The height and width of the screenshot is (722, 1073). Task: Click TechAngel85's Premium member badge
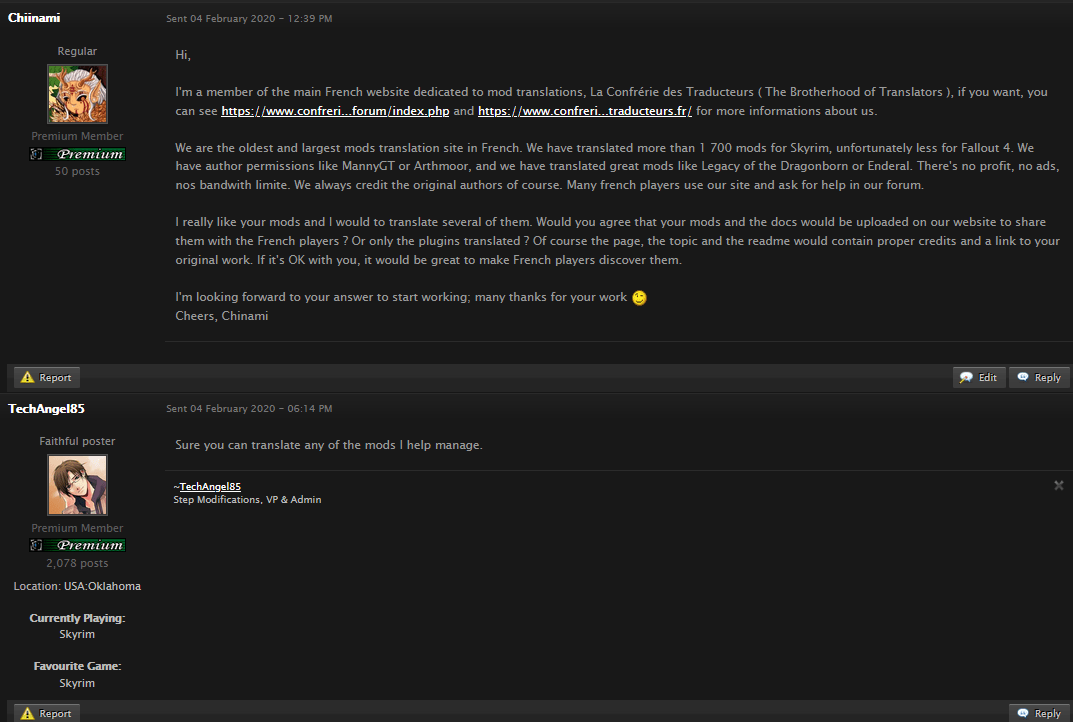click(x=77, y=545)
